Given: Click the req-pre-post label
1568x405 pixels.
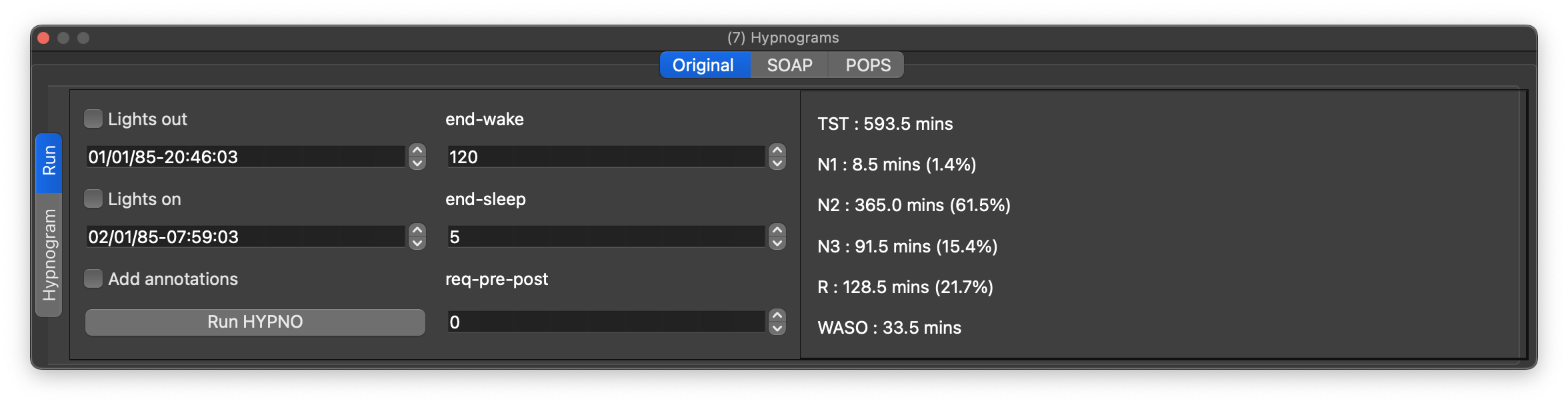Looking at the screenshot, I should 497,279.
